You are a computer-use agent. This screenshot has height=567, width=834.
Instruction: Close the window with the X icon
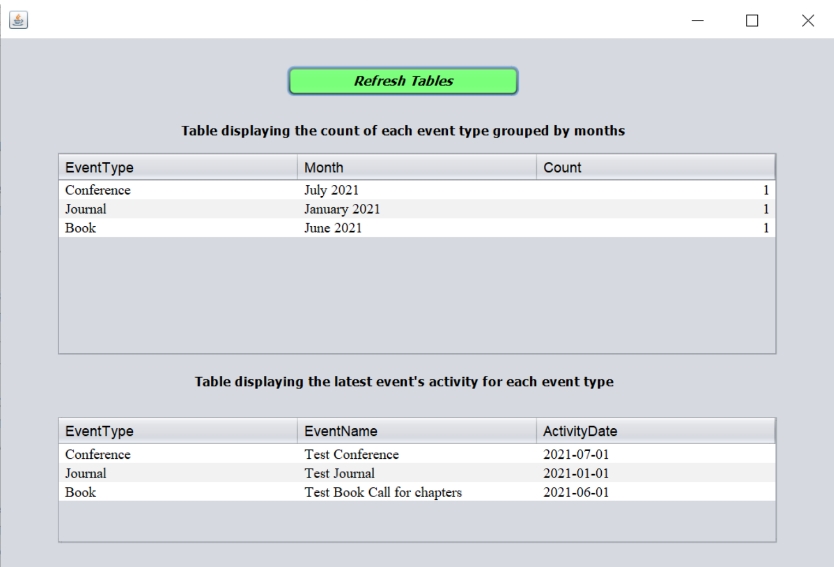(807, 20)
